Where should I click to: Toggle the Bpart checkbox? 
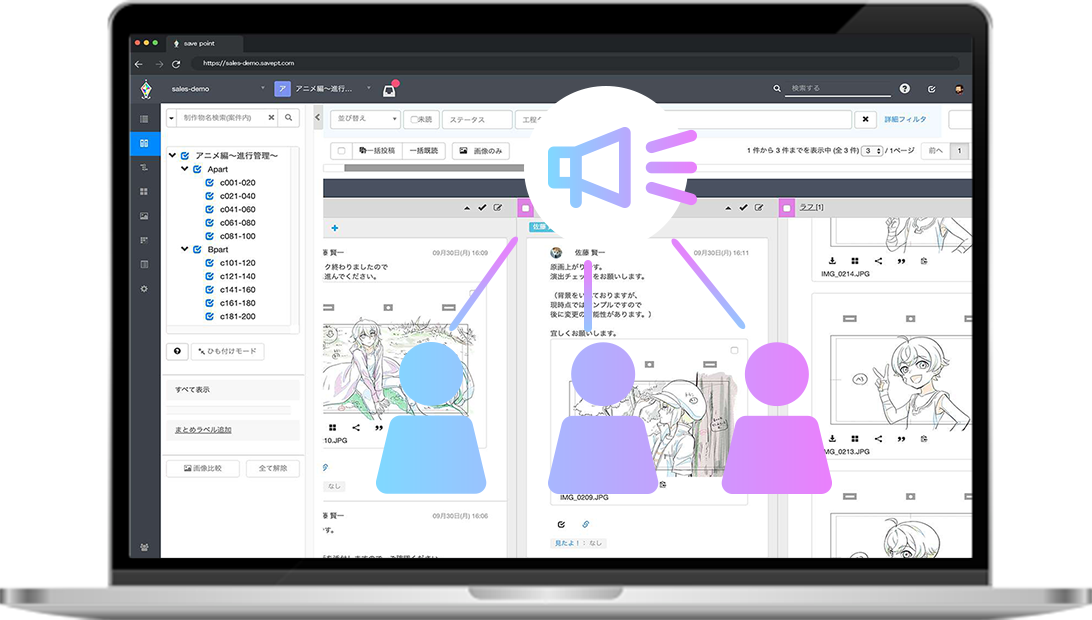[x=198, y=249]
